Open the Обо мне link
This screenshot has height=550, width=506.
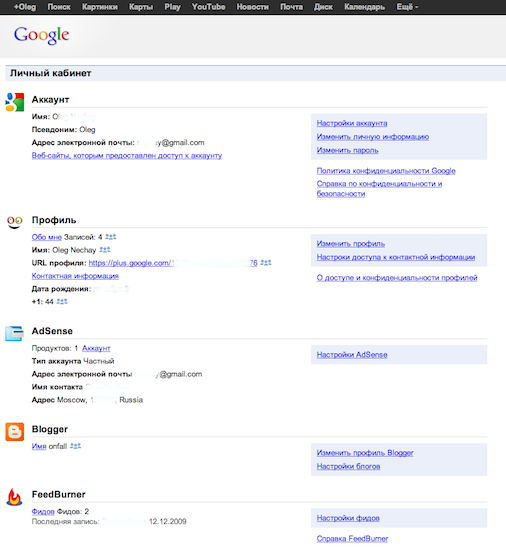pyautogui.click(x=47, y=237)
